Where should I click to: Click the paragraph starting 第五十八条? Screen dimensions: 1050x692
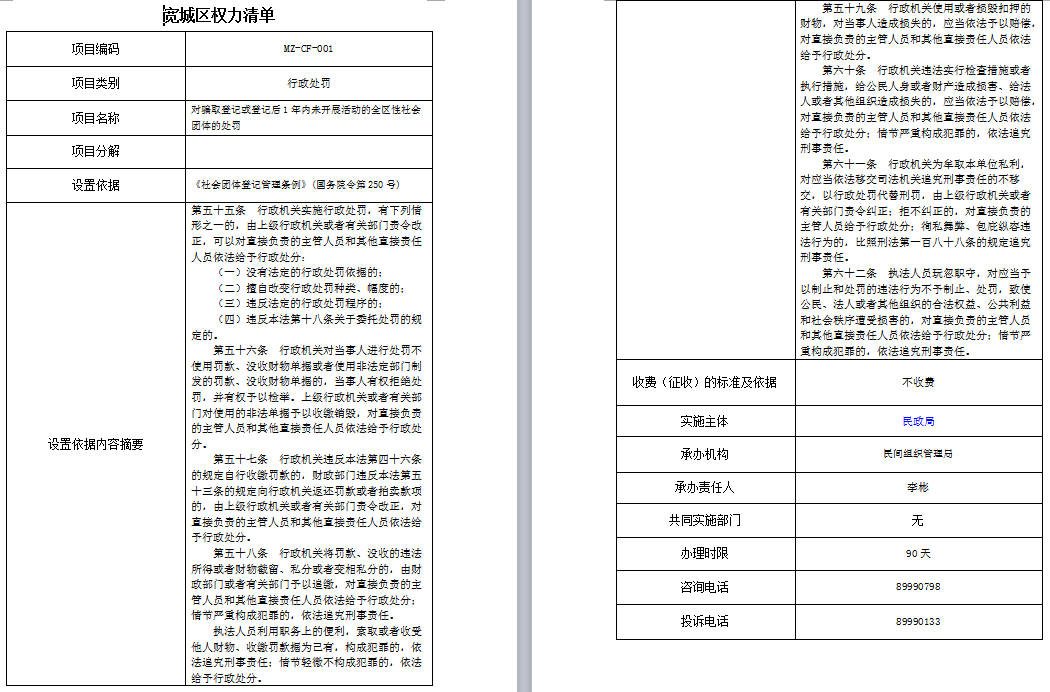307,584
